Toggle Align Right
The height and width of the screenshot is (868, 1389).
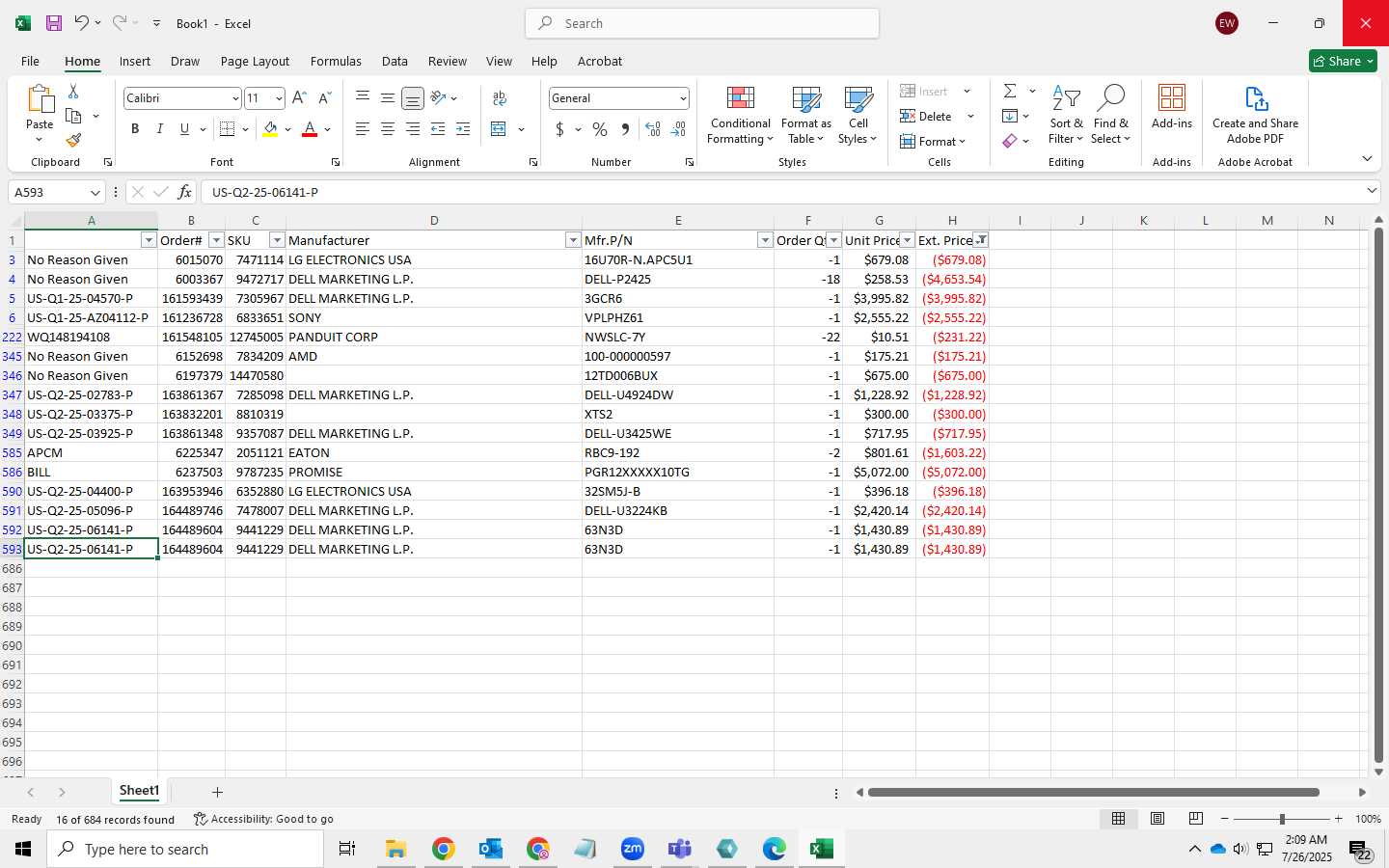(413, 129)
